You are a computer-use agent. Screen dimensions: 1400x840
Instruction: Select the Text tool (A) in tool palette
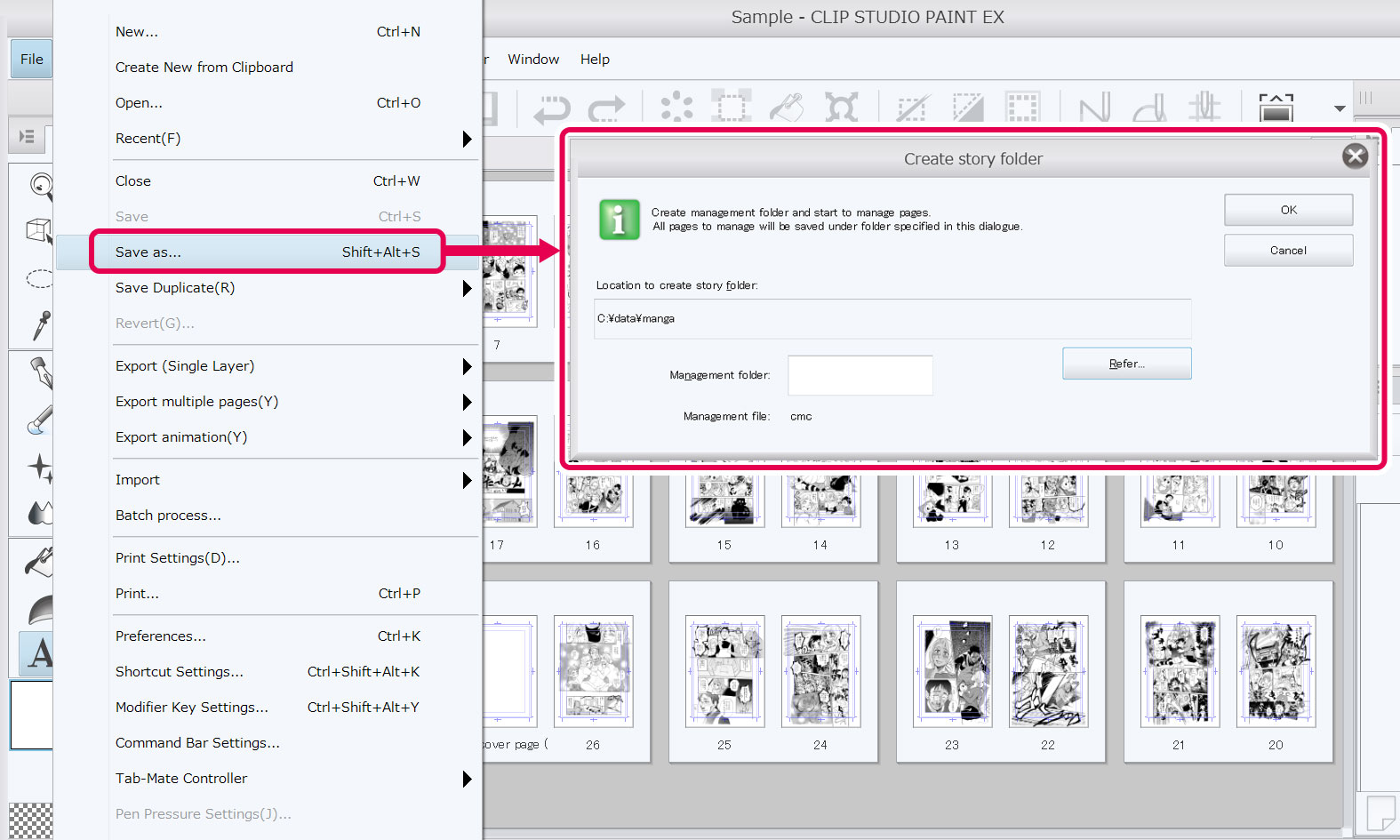(x=38, y=653)
